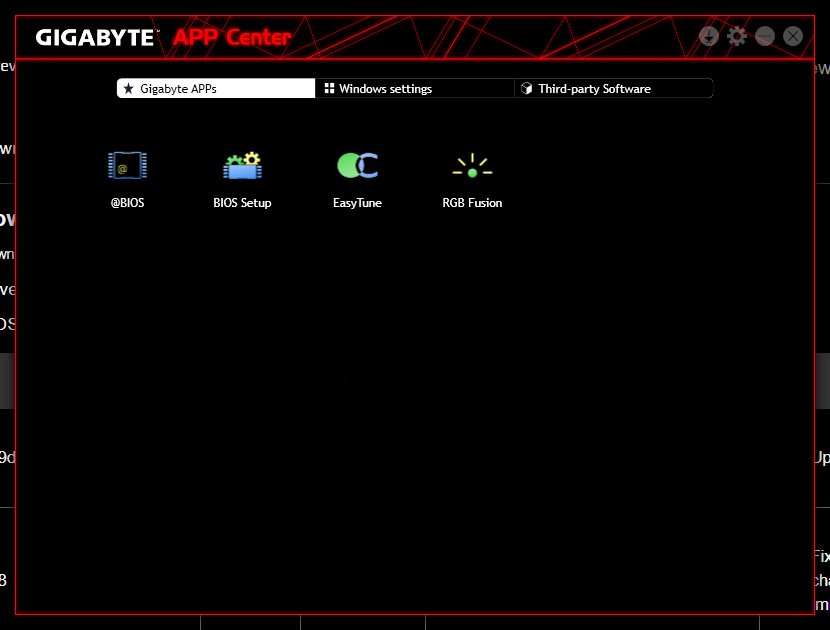Click the download updates icon in title bar
The height and width of the screenshot is (630, 830).
point(709,37)
